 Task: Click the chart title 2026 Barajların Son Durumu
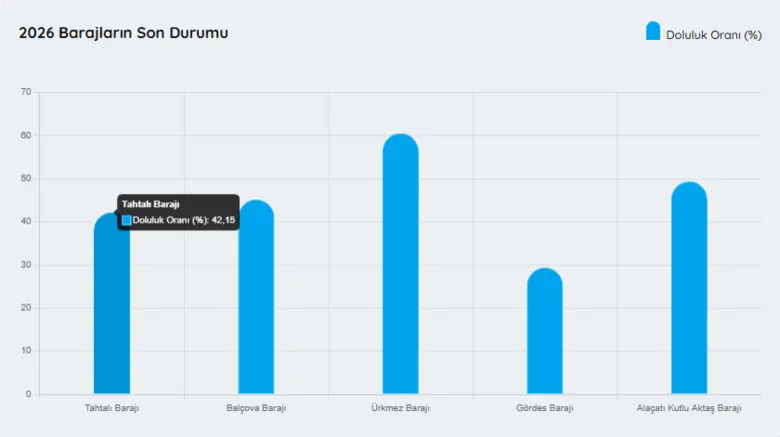click(x=123, y=33)
